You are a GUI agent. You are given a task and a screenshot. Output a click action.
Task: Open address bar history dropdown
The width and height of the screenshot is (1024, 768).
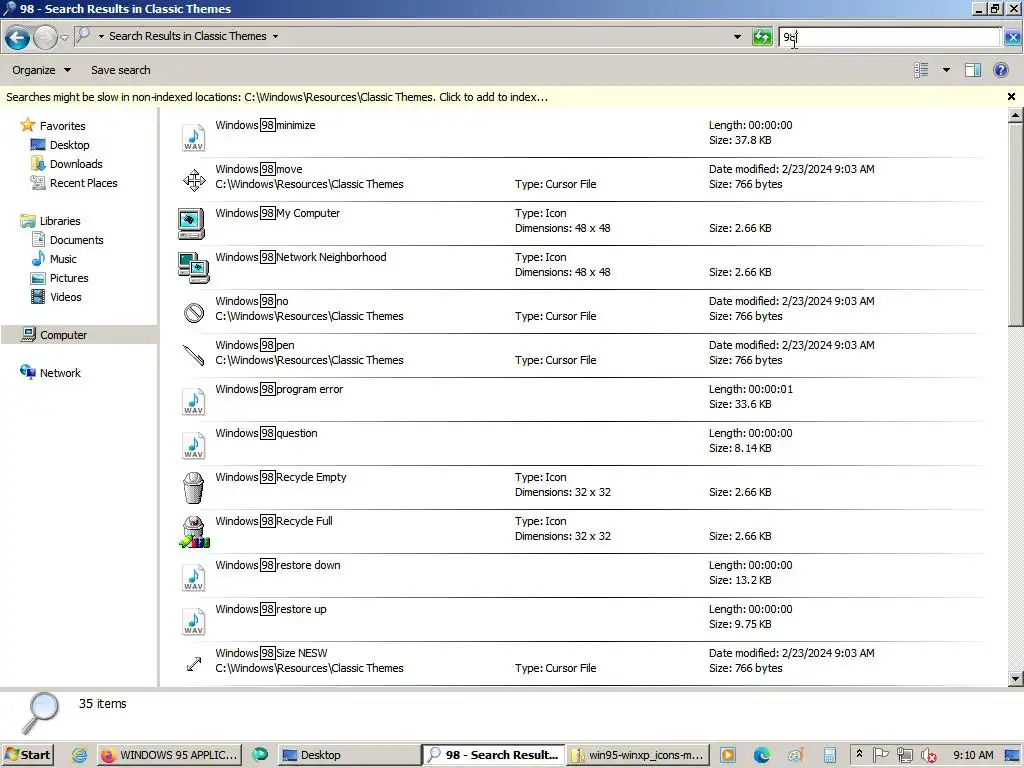[x=737, y=37]
